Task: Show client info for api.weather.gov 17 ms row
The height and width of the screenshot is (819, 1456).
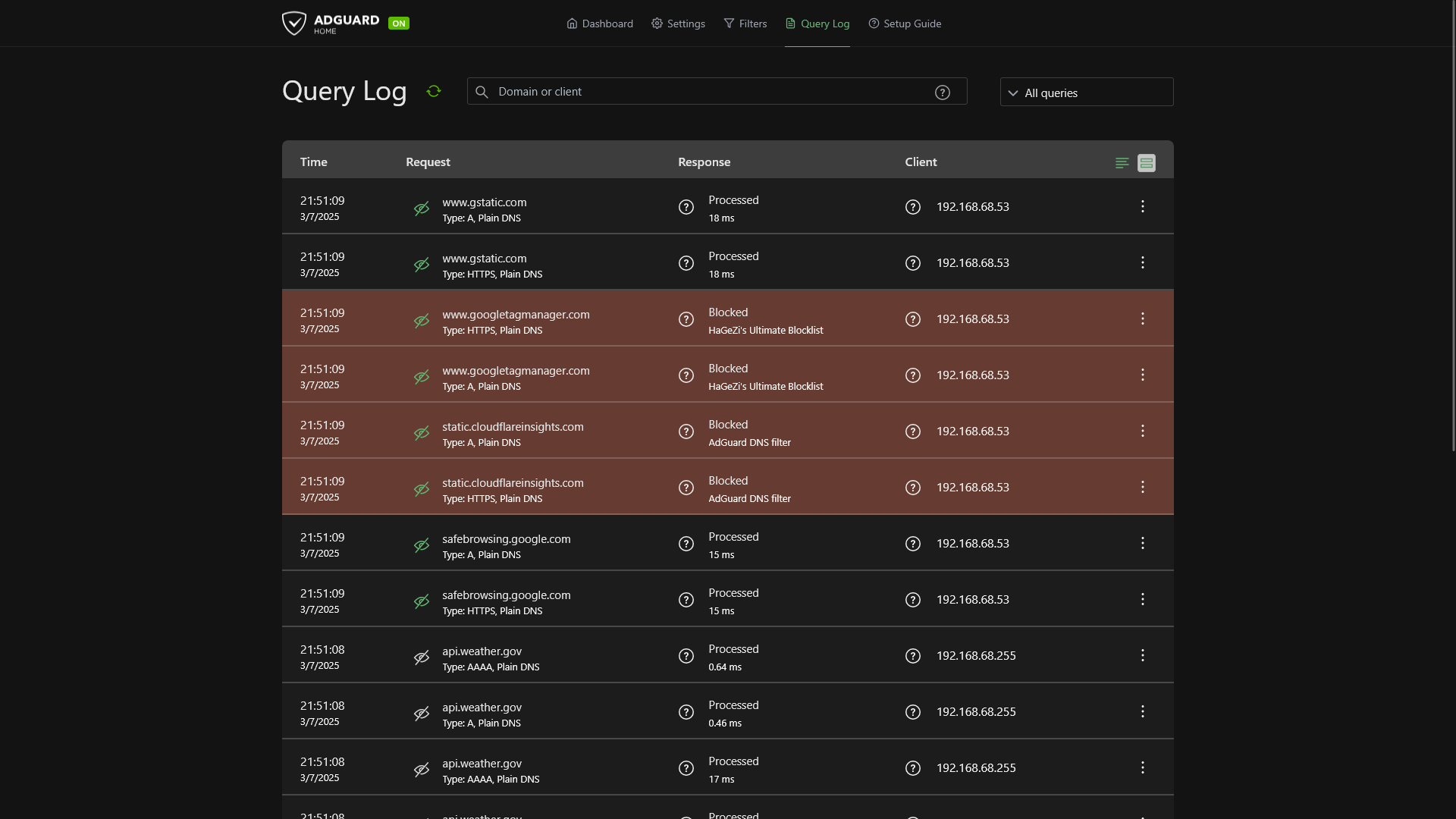Action: (x=913, y=768)
